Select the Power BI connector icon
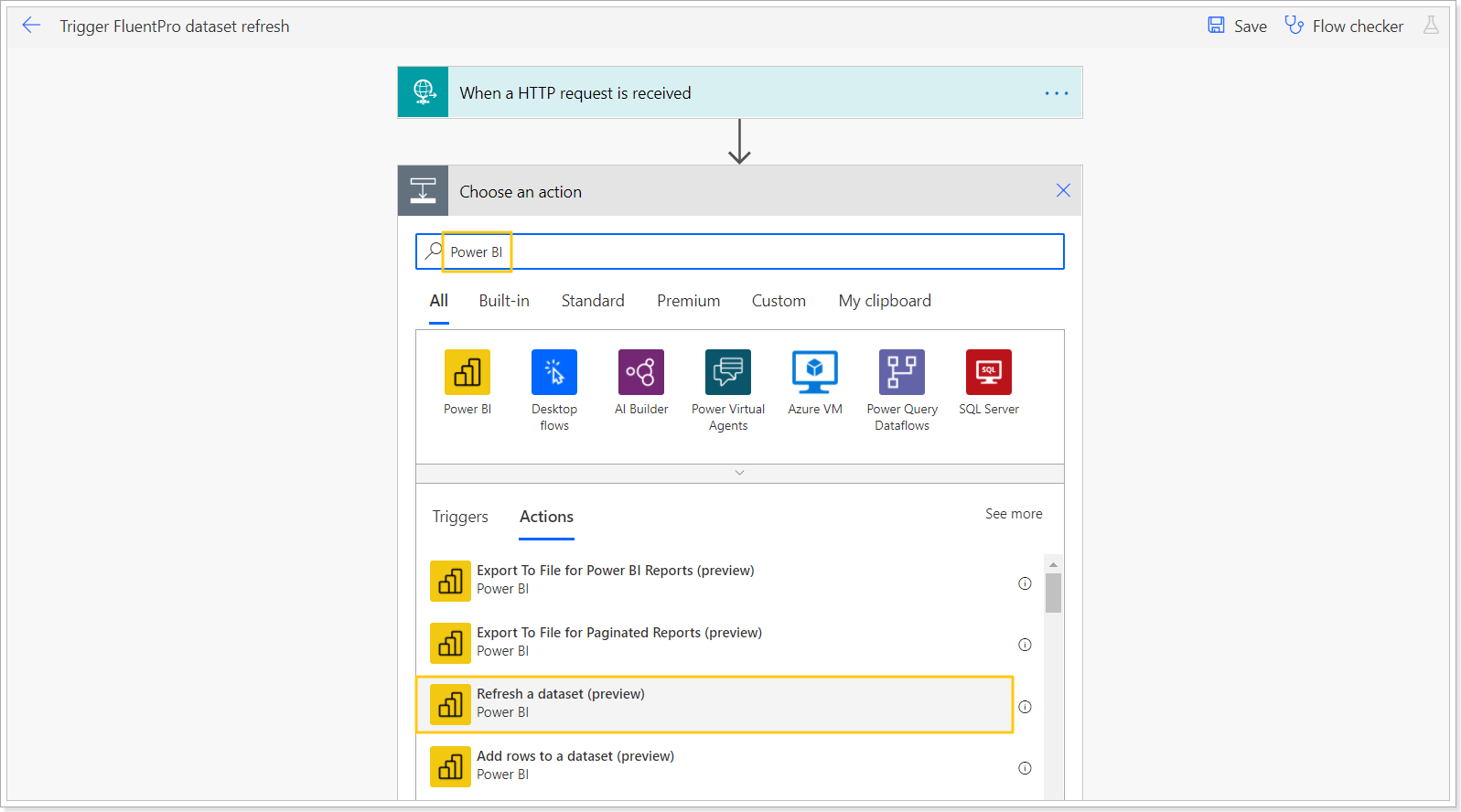 pyautogui.click(x=467, y=372)
